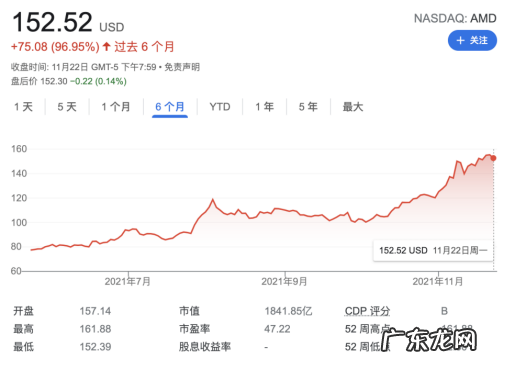
Task: Click the CDP 评分 label link
Action: coord(367,311)
